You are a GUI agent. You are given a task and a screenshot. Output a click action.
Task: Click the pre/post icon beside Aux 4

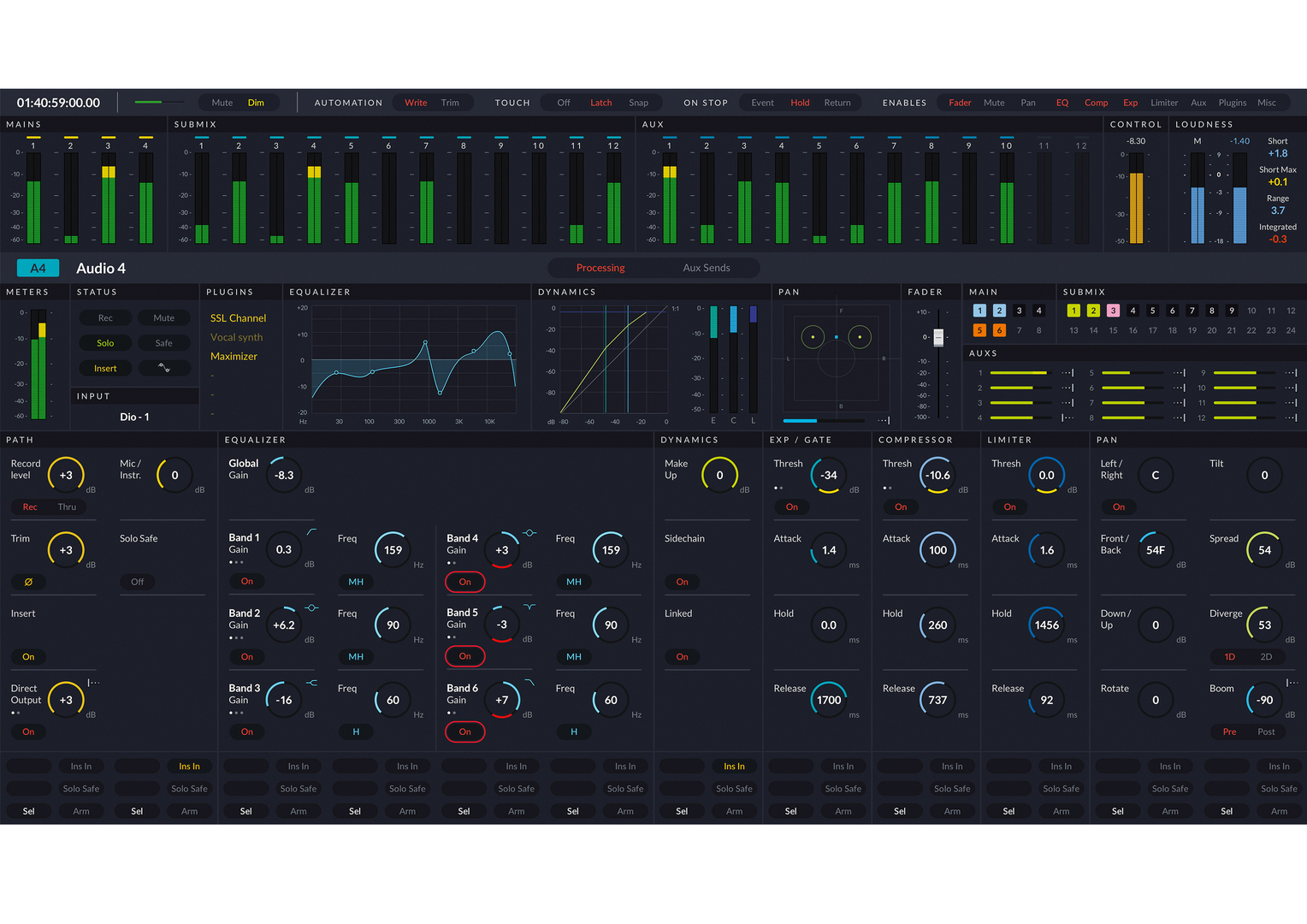(x=1067, y=418)
